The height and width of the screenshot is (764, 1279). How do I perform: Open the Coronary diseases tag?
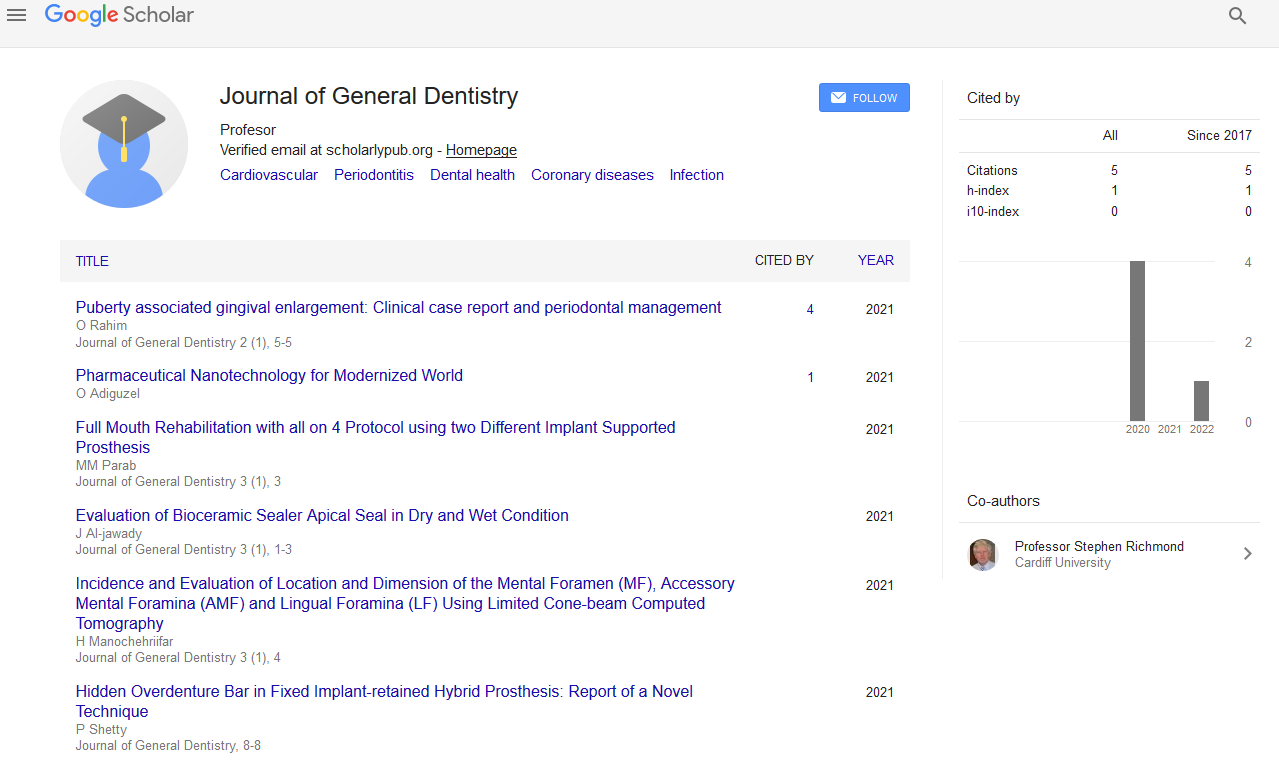[592, 175]
